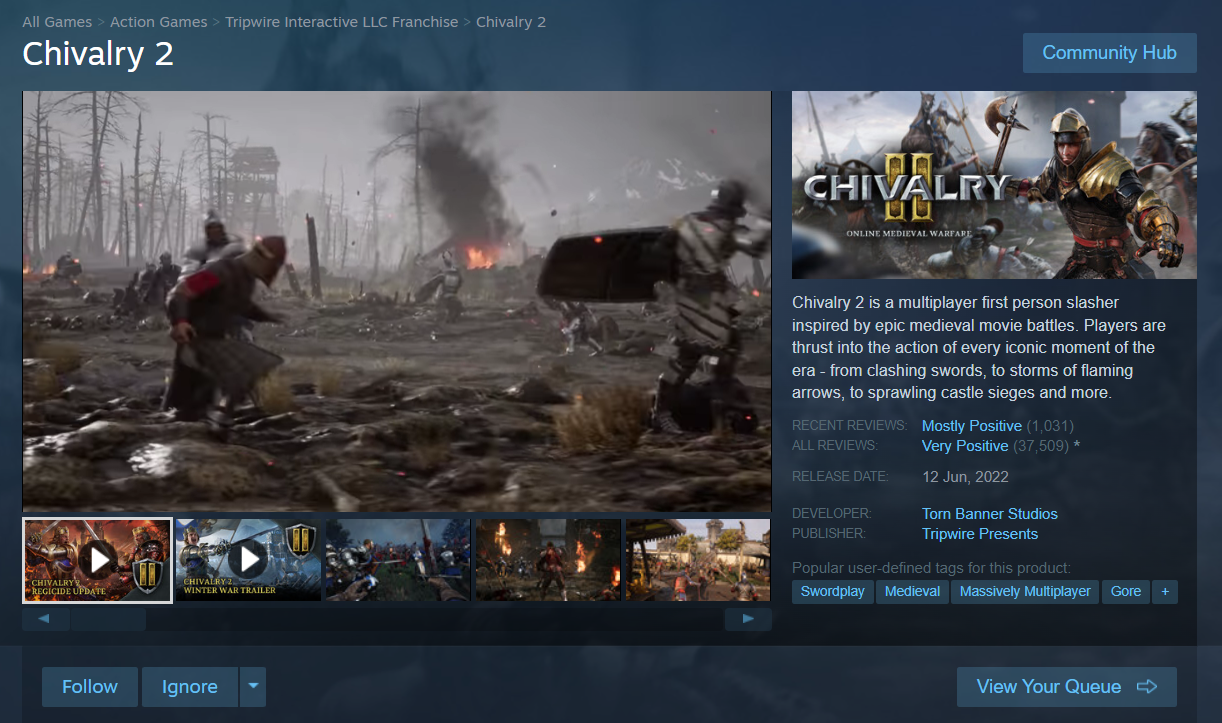Select the Medieval tag

point(912,591)
